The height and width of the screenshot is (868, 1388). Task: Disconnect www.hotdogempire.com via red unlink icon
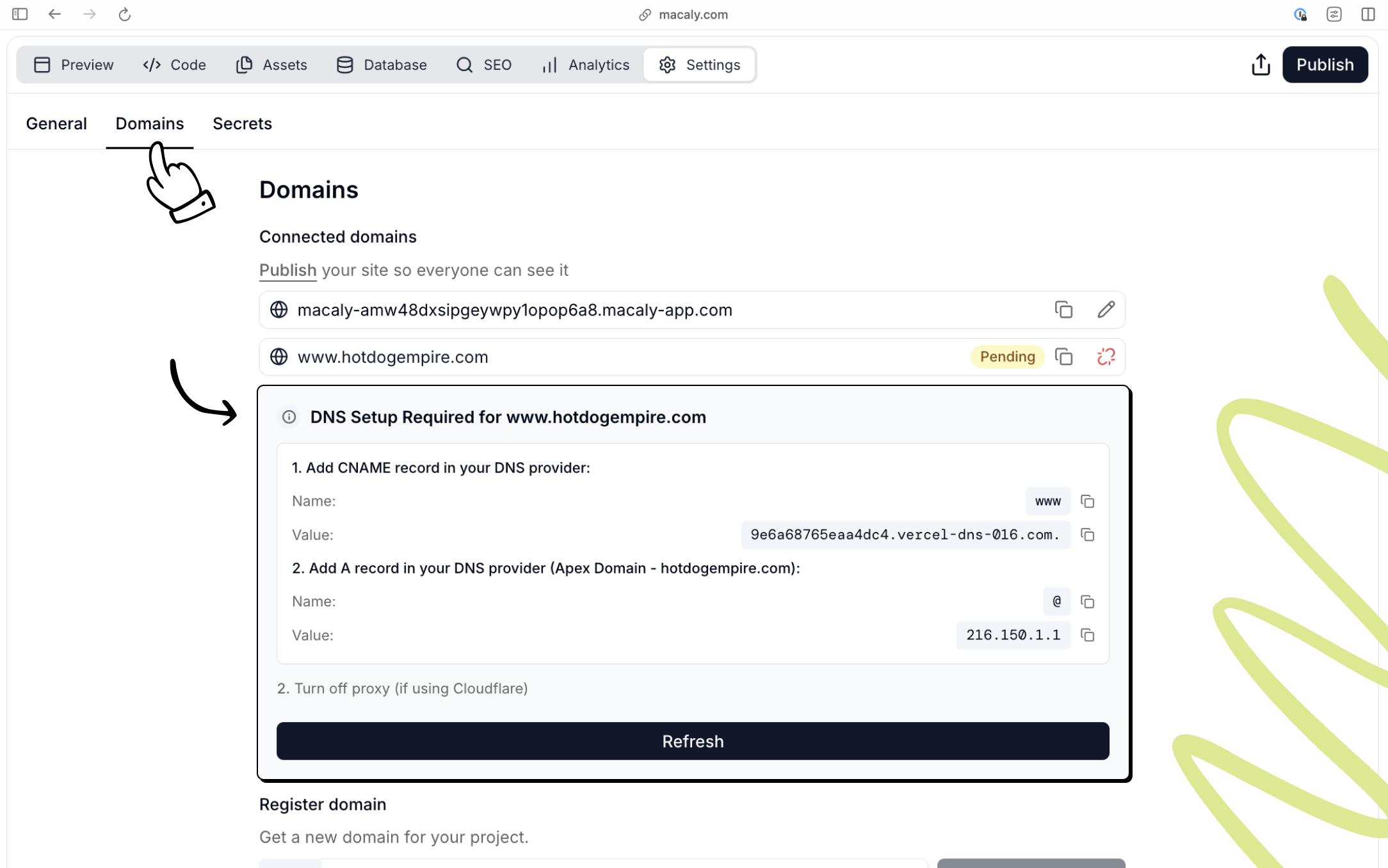point(1104,357)
